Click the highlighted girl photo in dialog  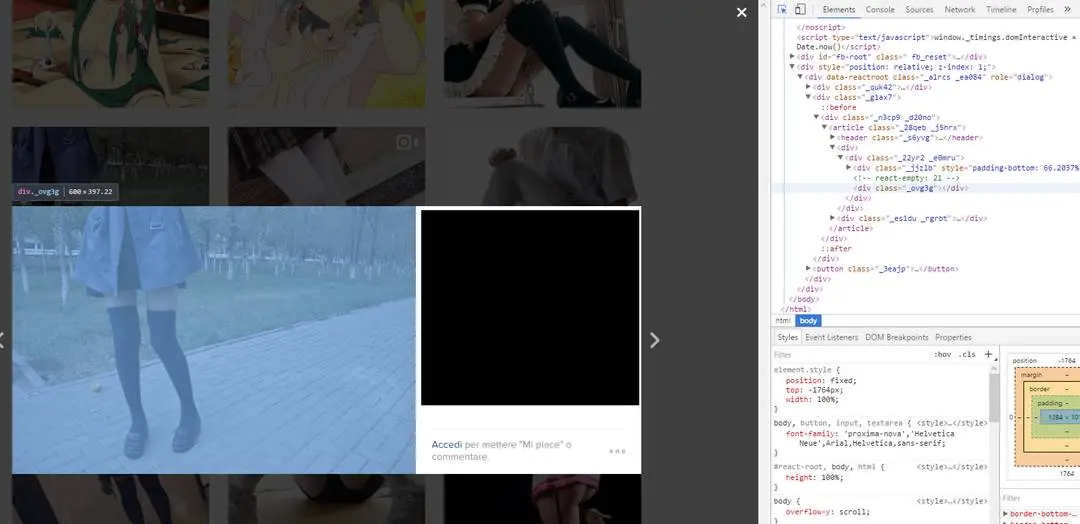[214, 340]
